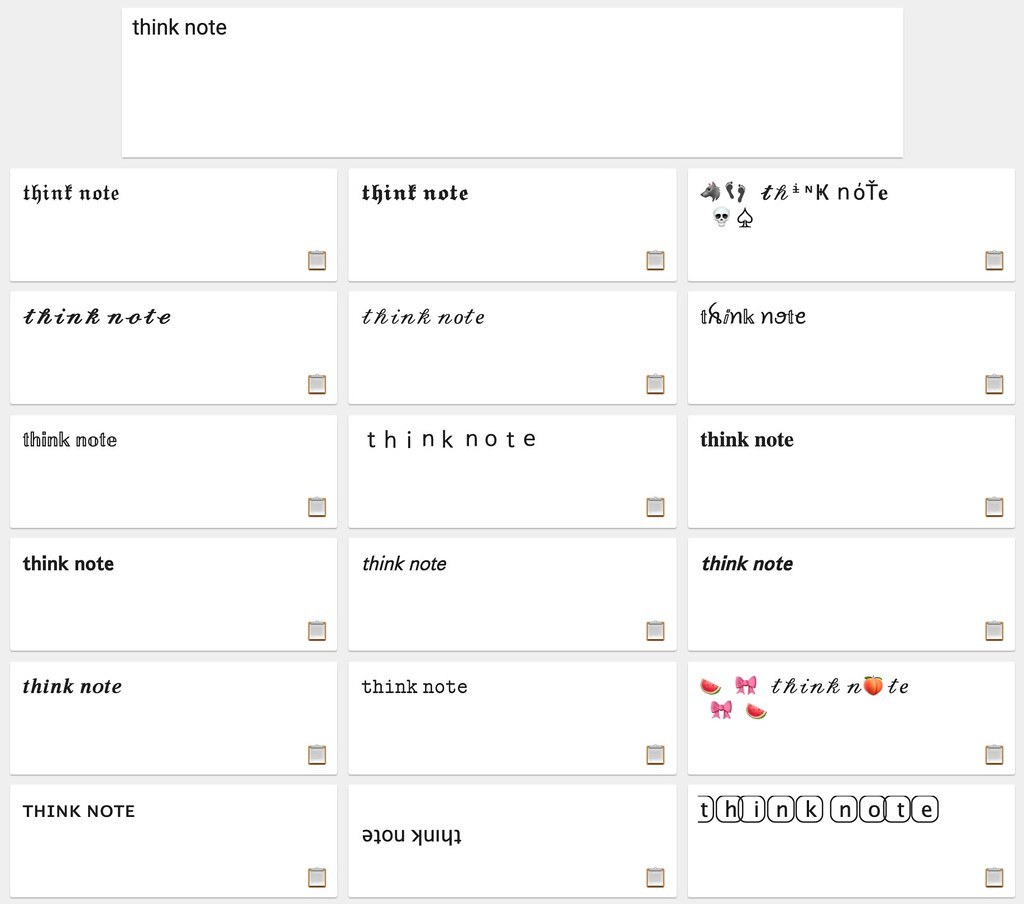Viewport: 1024px width, 904px height.
Task: Select the upside-down 'think note' text
Action: tap(412, 835)
